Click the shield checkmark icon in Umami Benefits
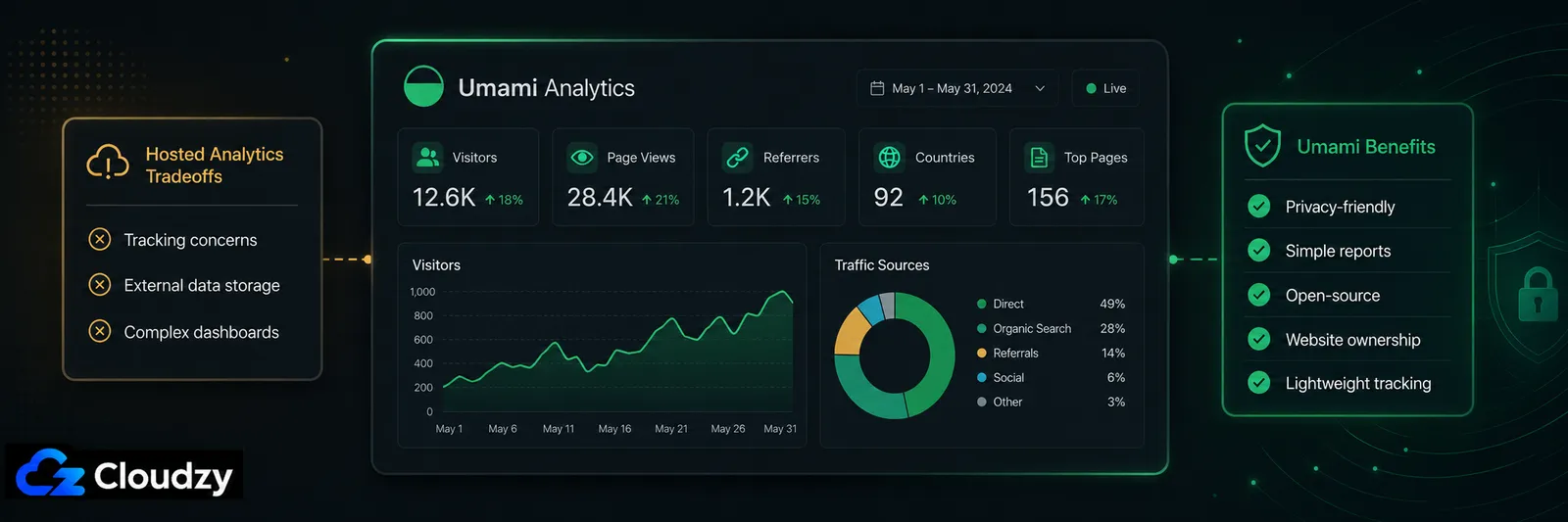Screen dimensions: 1568x522 (x=1262, y=146)
